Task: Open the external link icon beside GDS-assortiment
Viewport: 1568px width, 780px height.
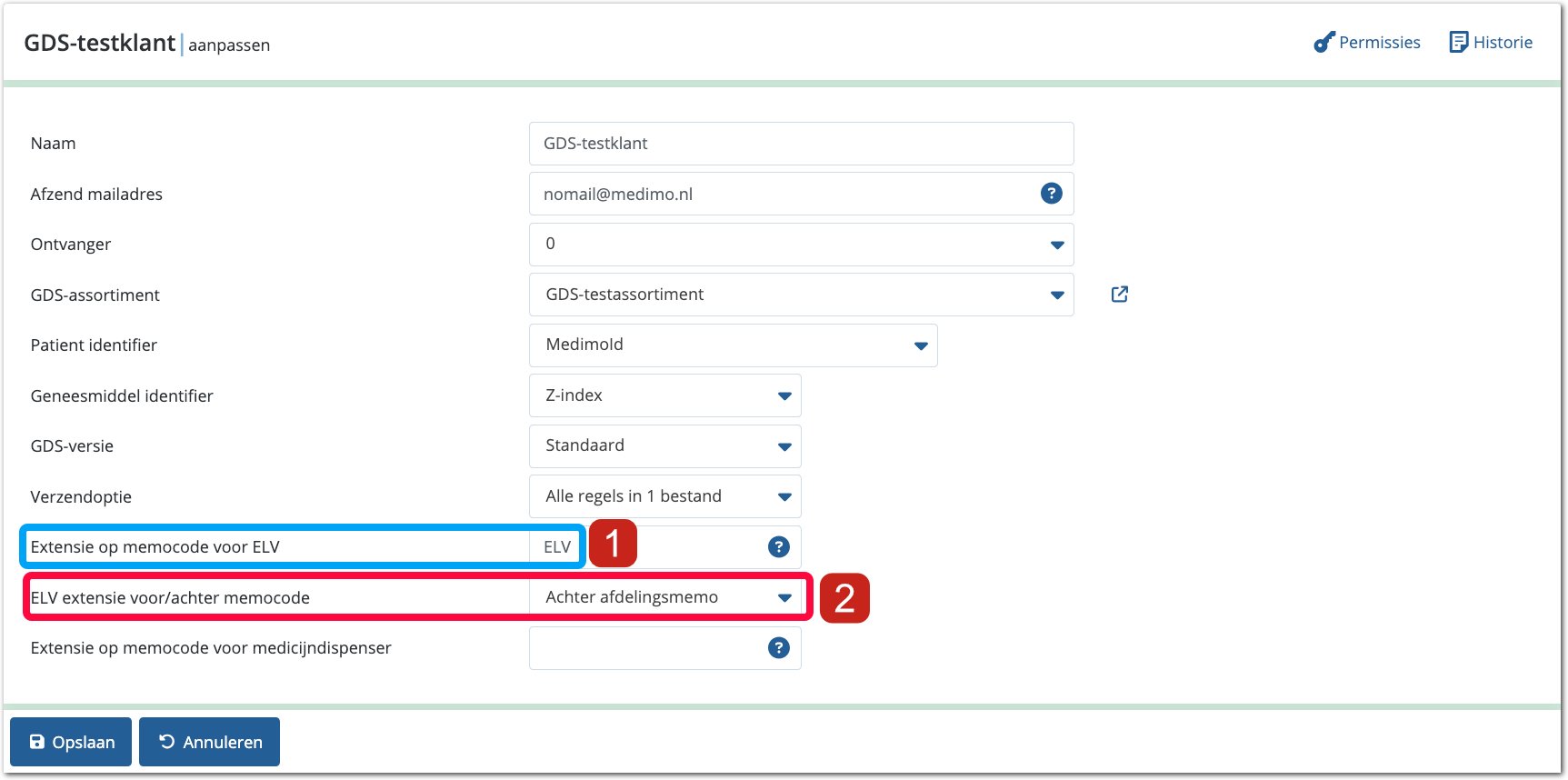Action: (x=1119, y=295)
